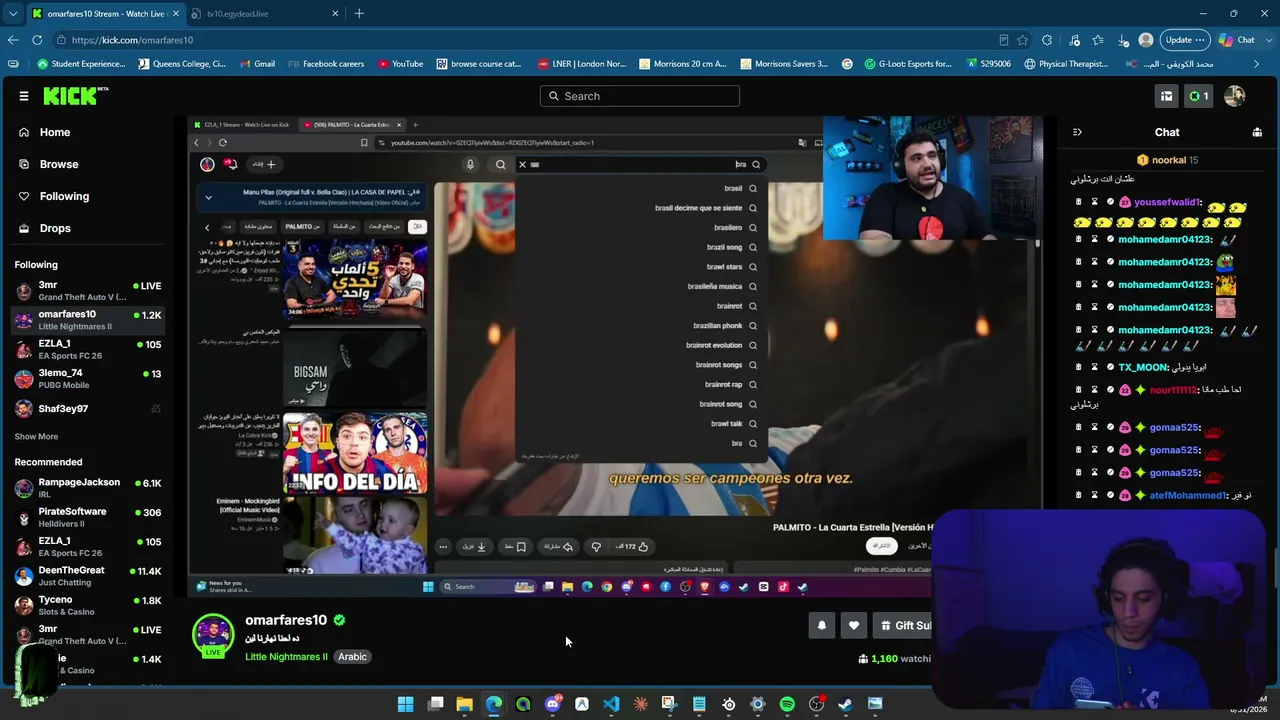Open the Kicks balance button showing 1
1280x720 pixels.
[1198, 96]
